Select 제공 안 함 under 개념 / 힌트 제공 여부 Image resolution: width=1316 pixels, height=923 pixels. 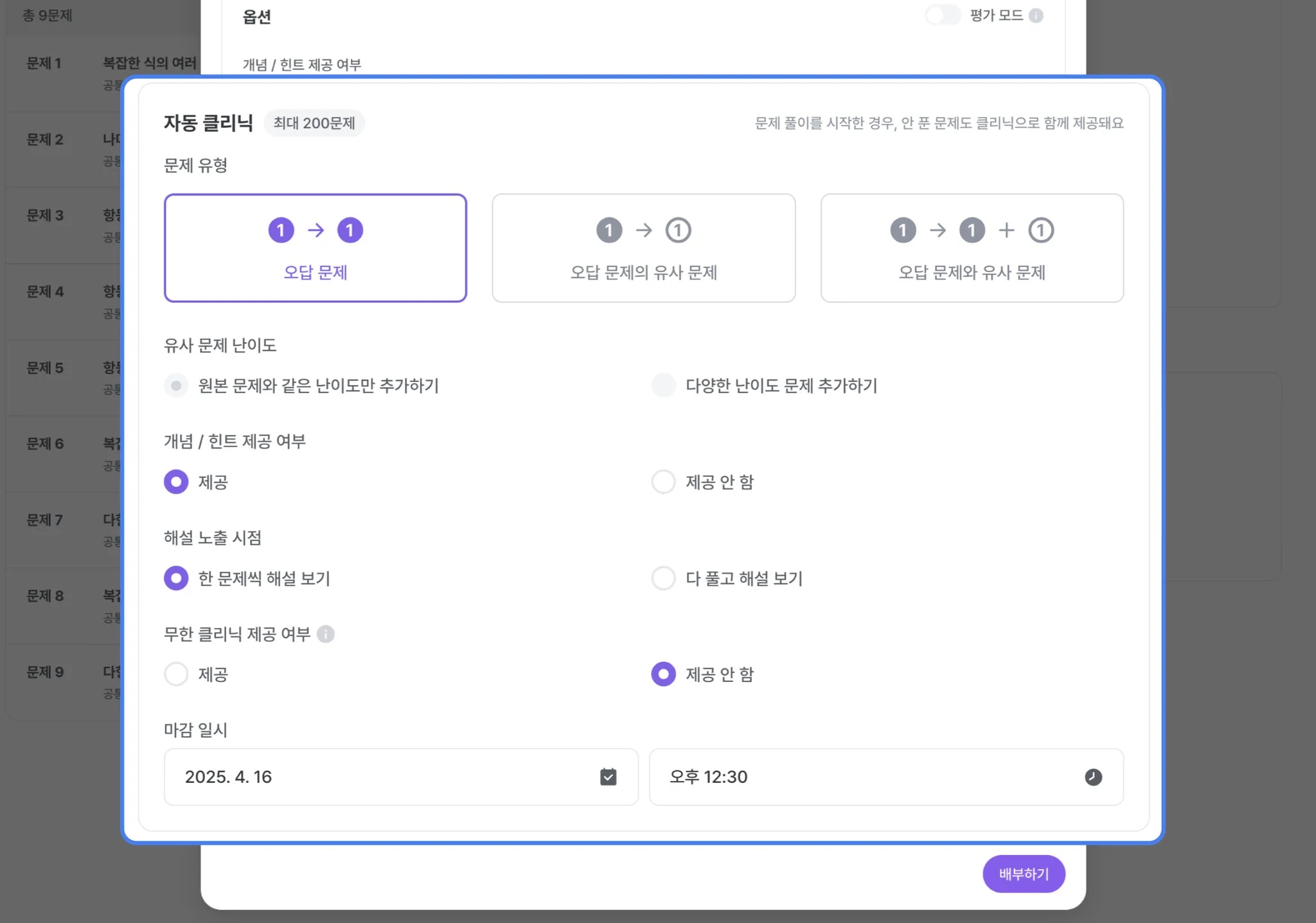coord(663,481)
